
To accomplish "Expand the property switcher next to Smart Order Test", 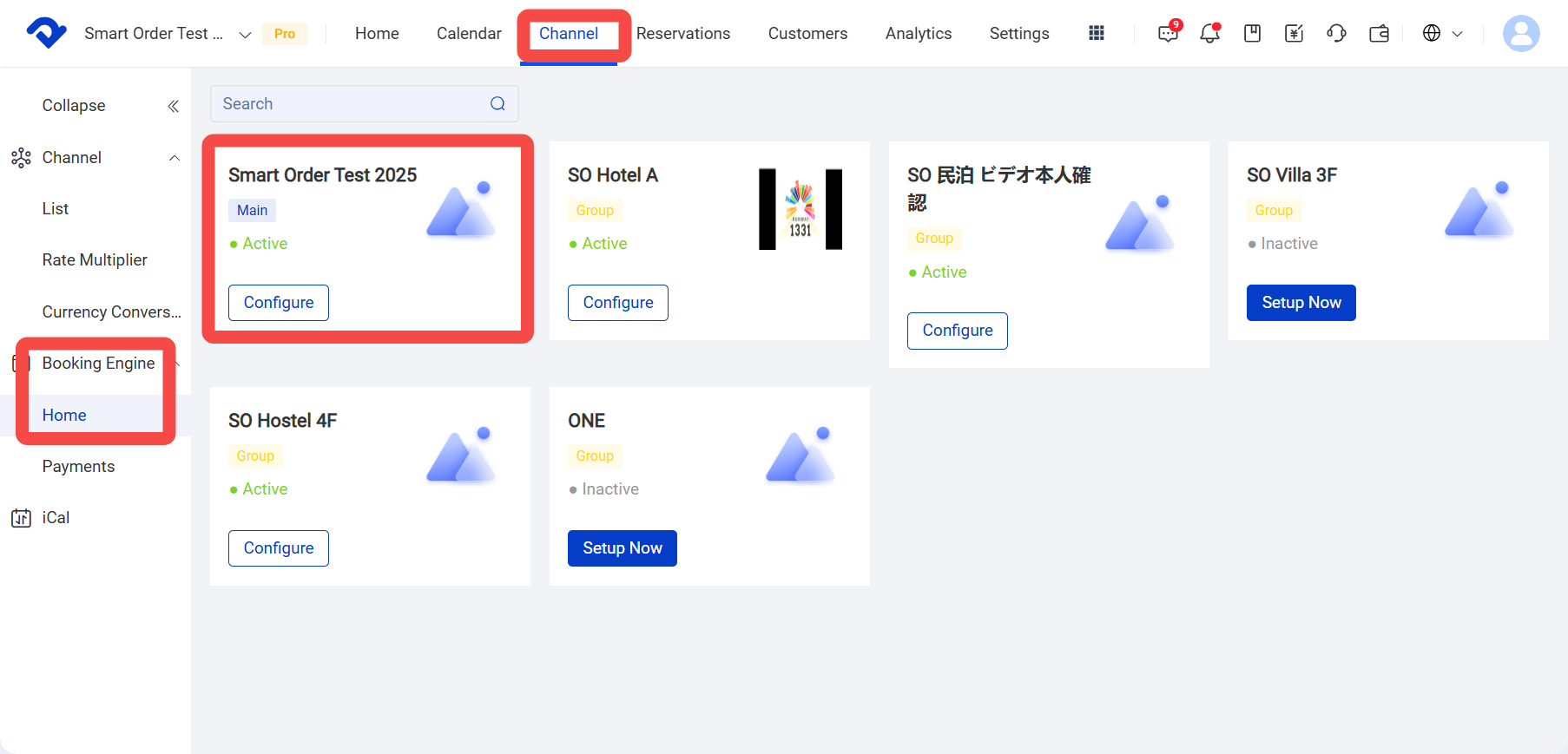I will [246, 35].
